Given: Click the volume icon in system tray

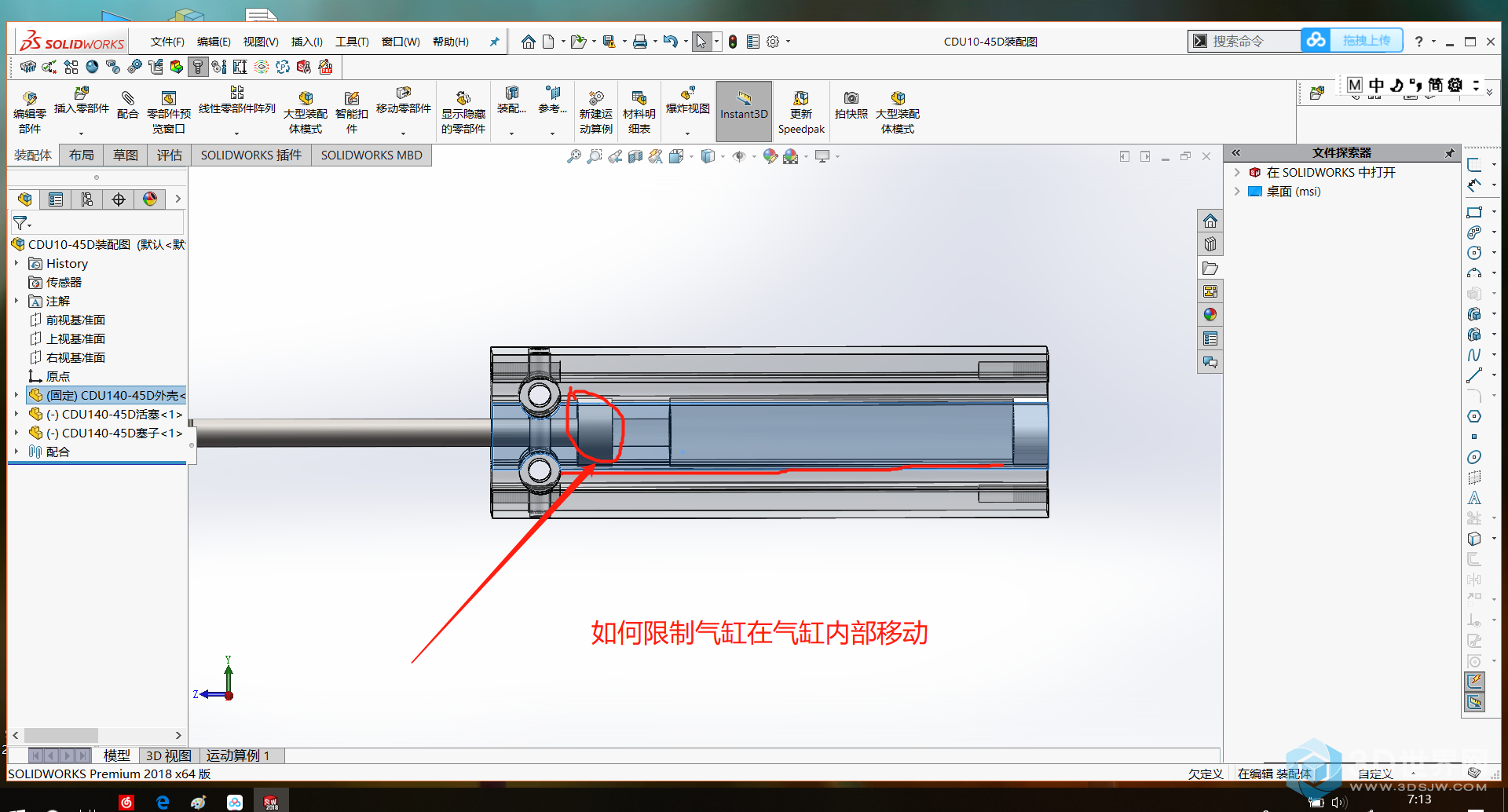Looking at the screenshot, I should [1338, 802].
